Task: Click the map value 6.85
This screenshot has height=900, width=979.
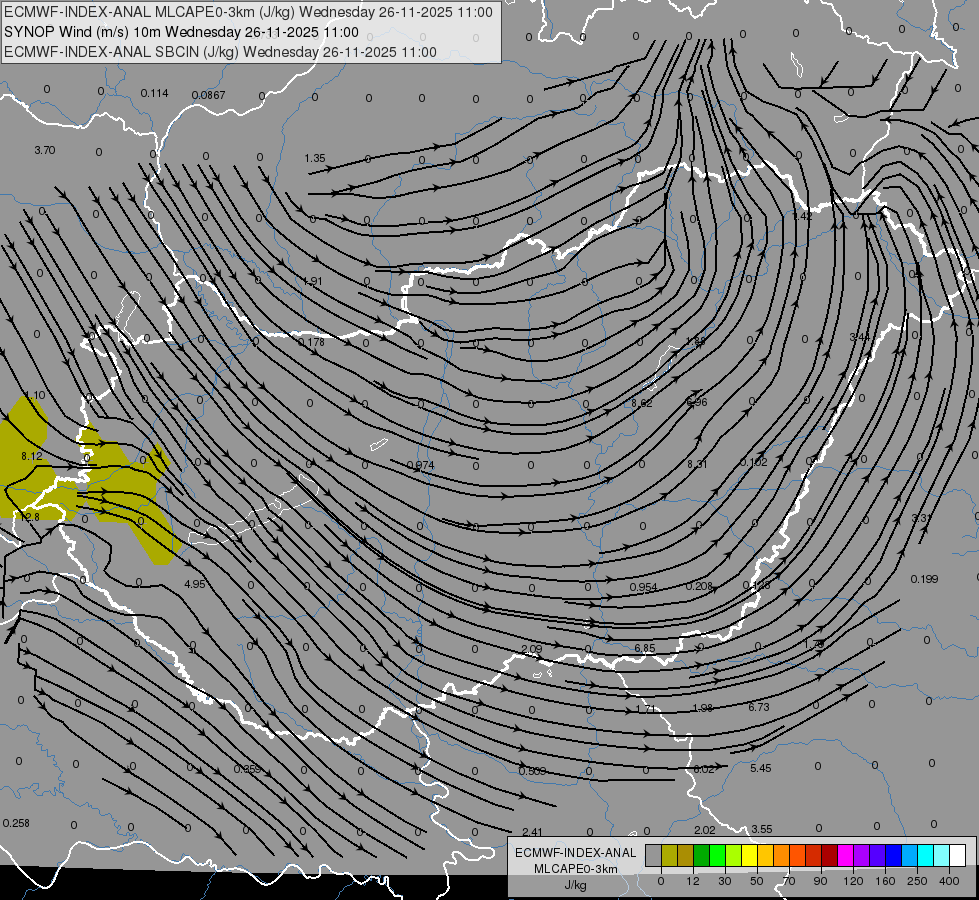Action: pyautogui.click(x=645, y=648)
